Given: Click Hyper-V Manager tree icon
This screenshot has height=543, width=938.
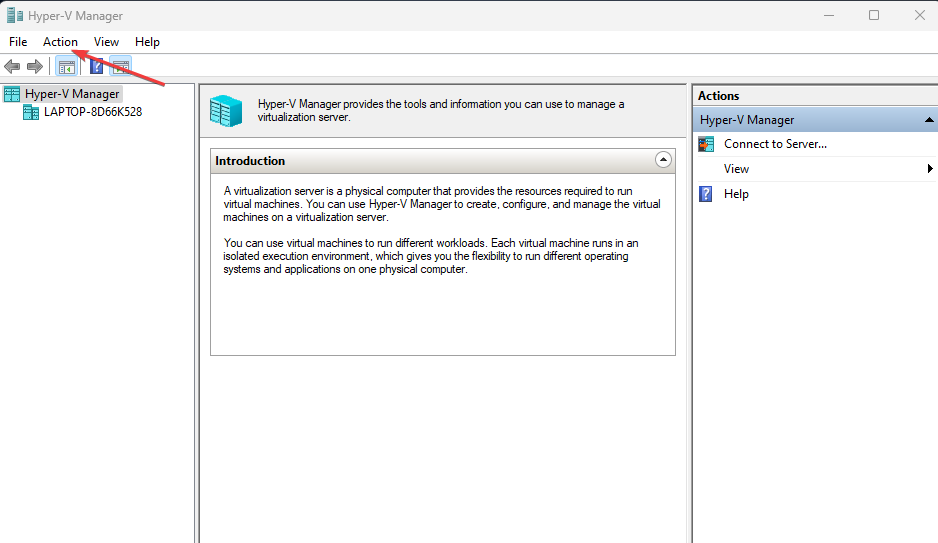Looking at the screenshot, I should click(12, 94).
